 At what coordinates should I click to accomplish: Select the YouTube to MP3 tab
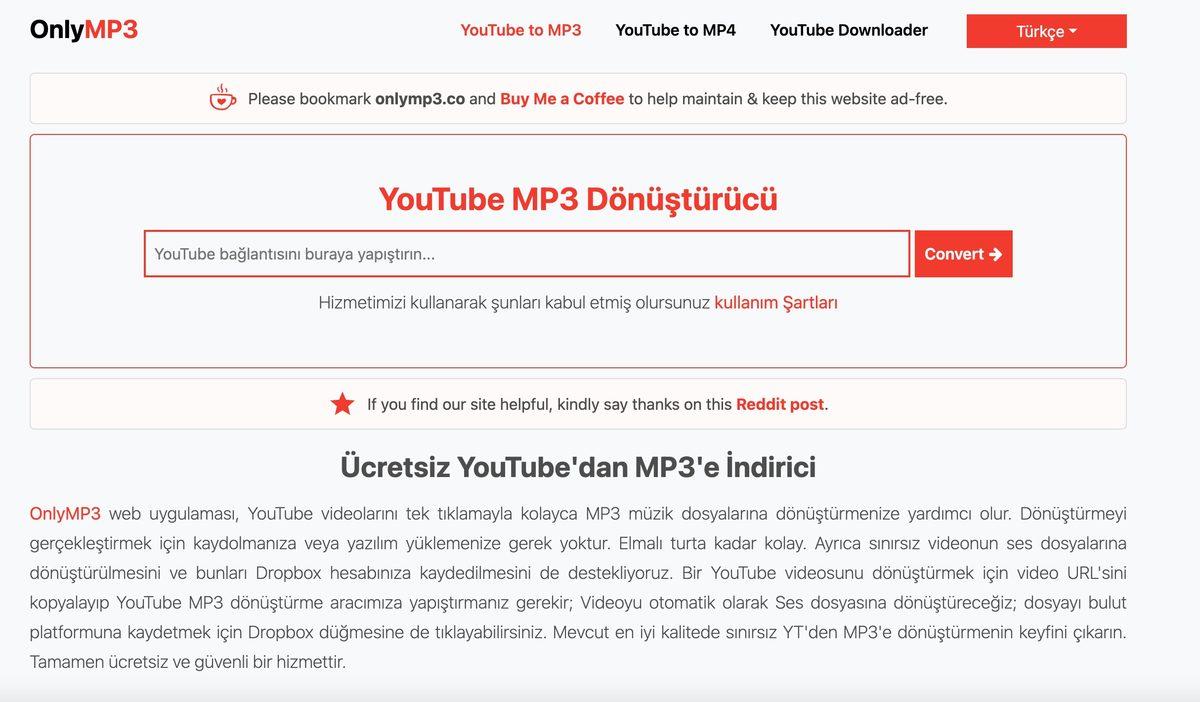pyautogui.click(x=520, y=30)
